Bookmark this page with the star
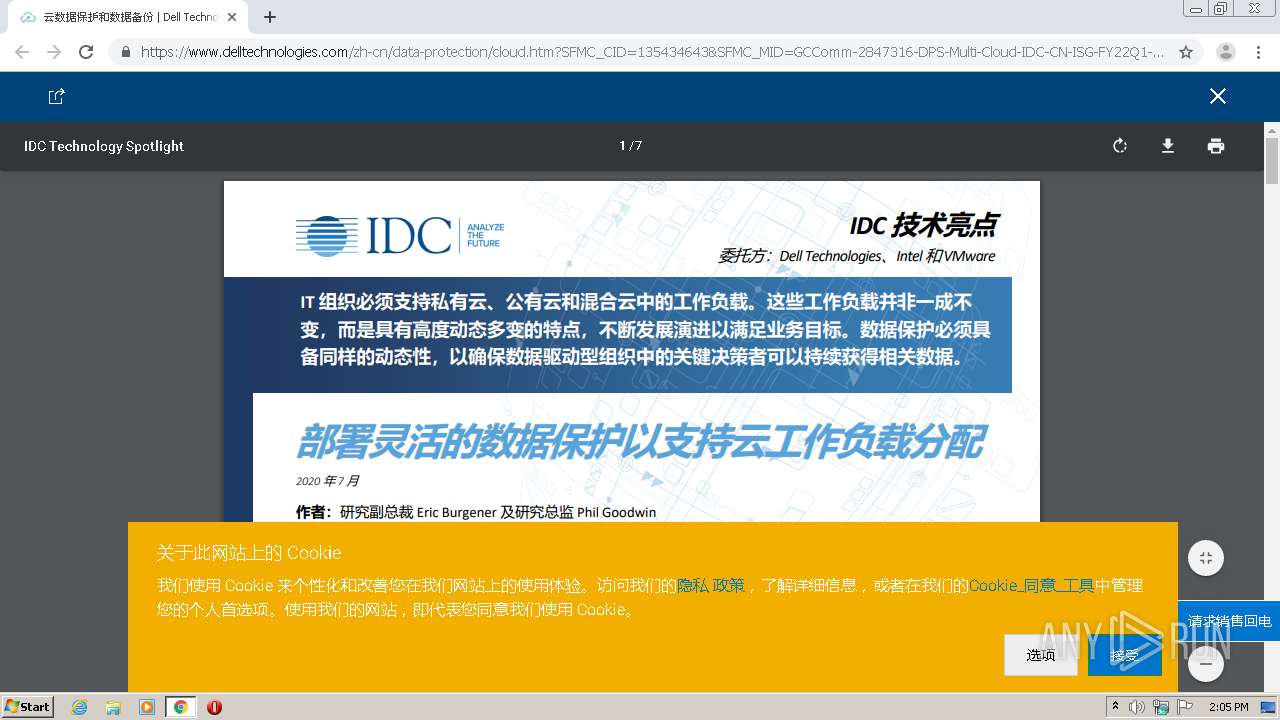This screenshot has height=720, width=1280. click(x=1186, y=52)
